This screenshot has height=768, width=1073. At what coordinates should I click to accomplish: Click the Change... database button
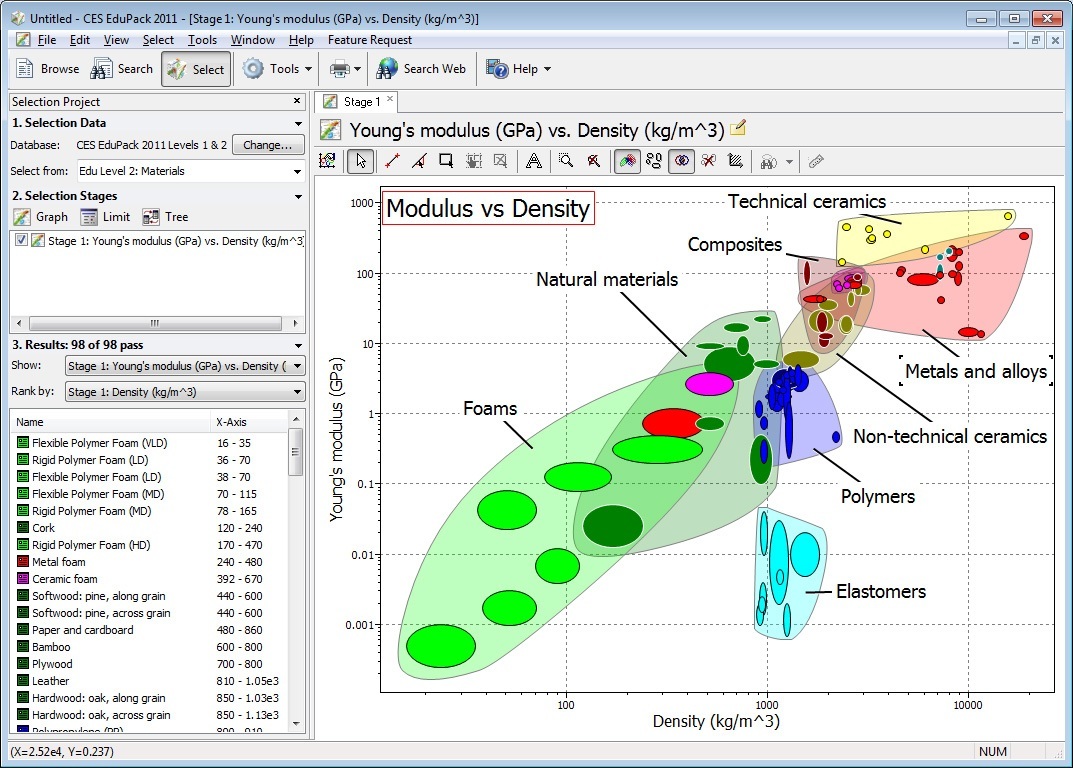(x=268, y=145)
